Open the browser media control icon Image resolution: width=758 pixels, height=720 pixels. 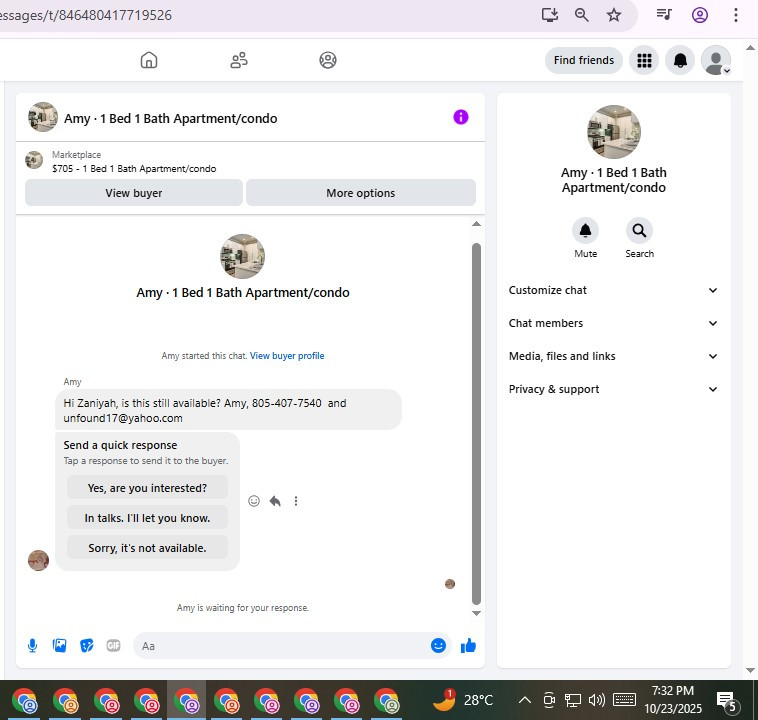(664, 15)
